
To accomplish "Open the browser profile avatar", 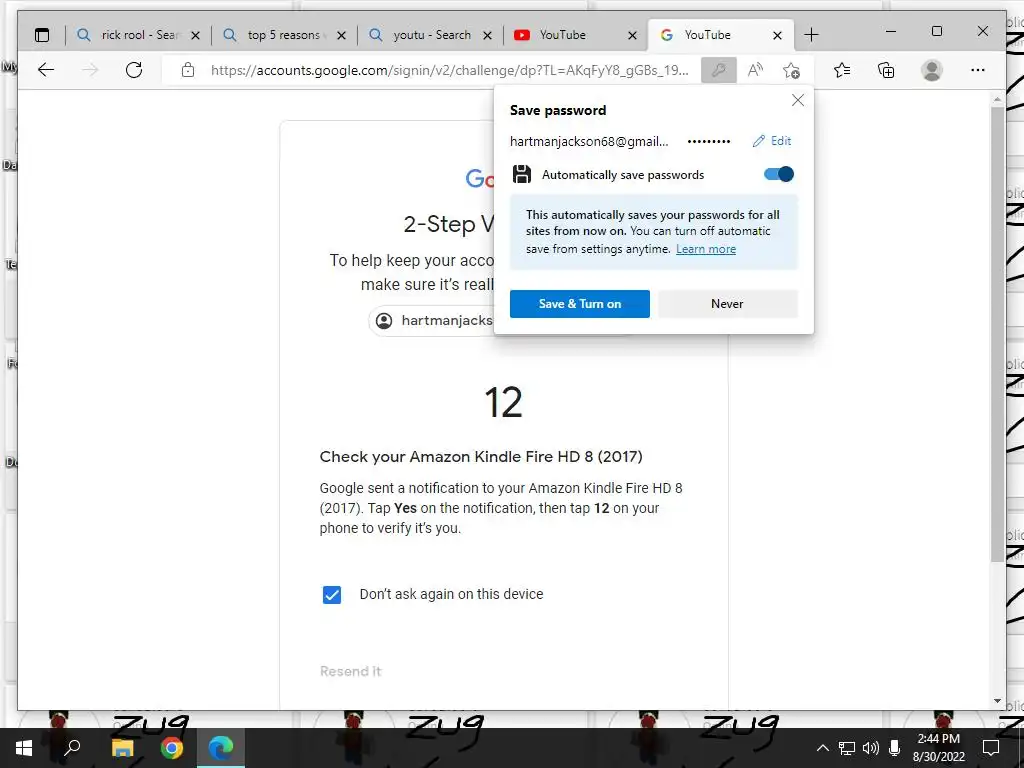I will point(932,70).
